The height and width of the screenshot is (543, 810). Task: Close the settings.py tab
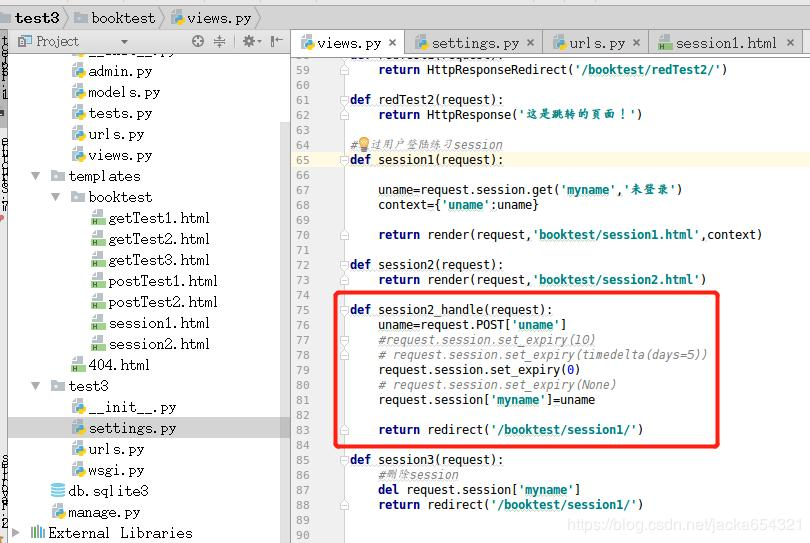pyautogui.click(x=531, y=42)
